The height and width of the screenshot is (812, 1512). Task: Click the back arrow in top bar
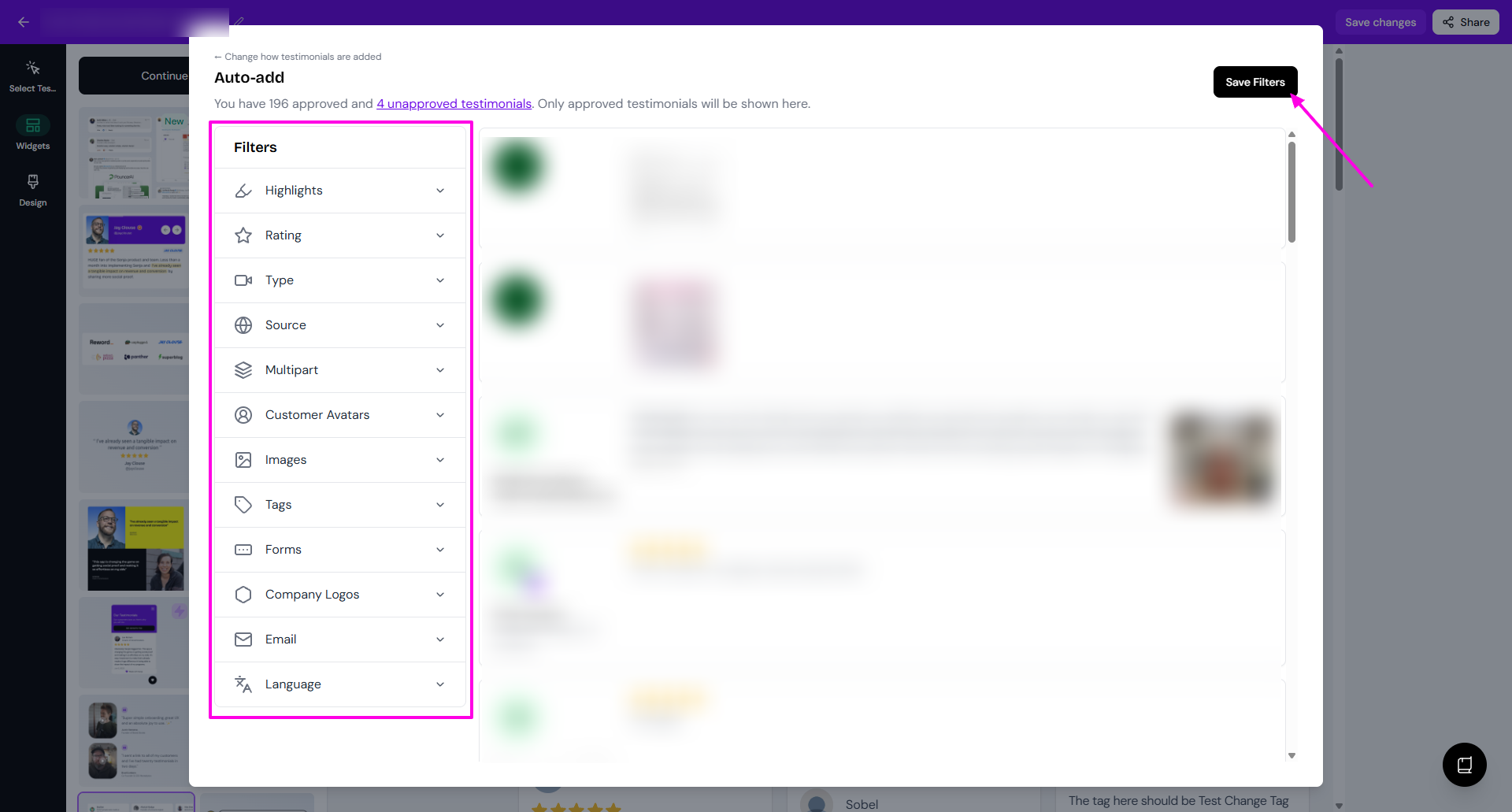[x=24, y=22]
